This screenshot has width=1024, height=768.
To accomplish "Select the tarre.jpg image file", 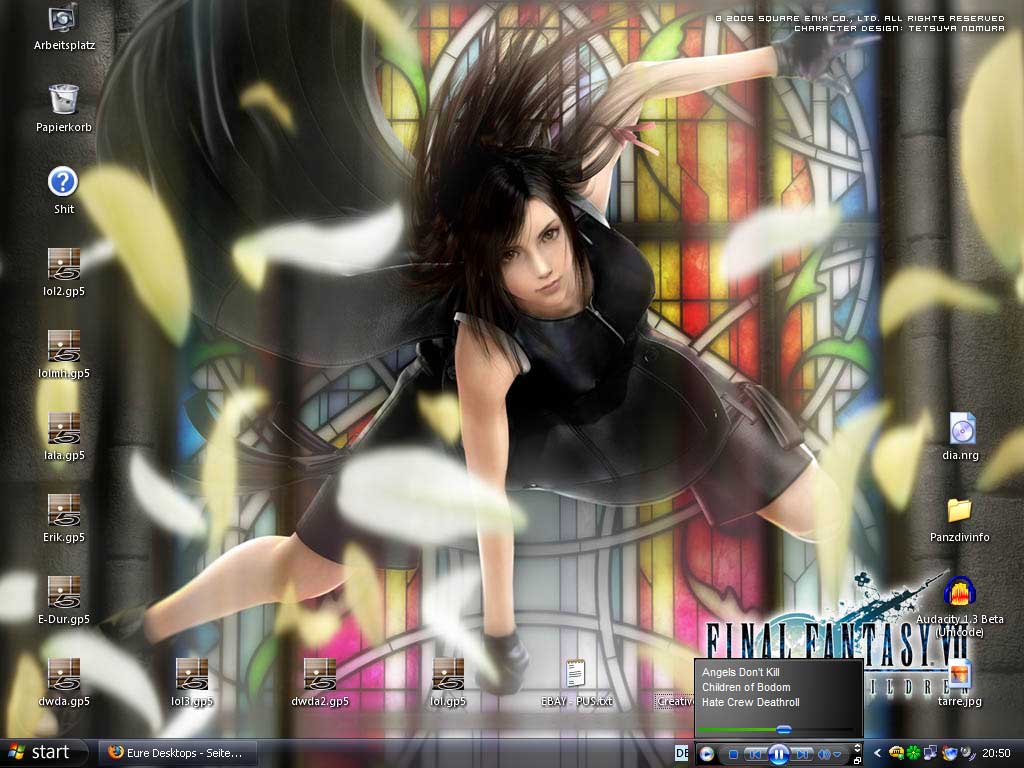I will (x=960, y=682).
